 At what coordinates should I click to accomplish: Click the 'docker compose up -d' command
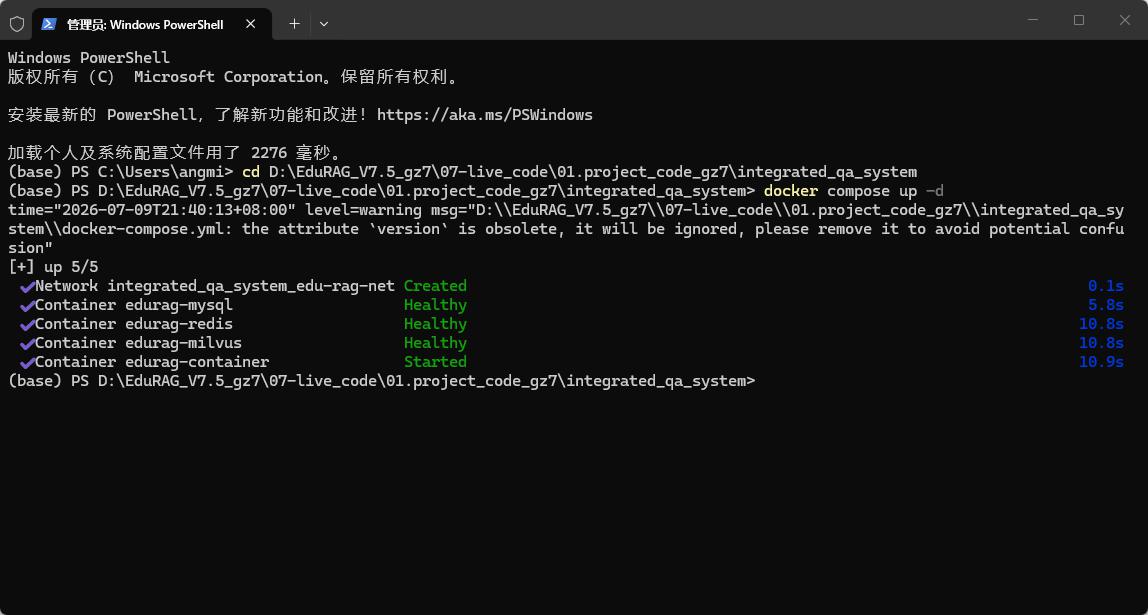tap(854, 191)
